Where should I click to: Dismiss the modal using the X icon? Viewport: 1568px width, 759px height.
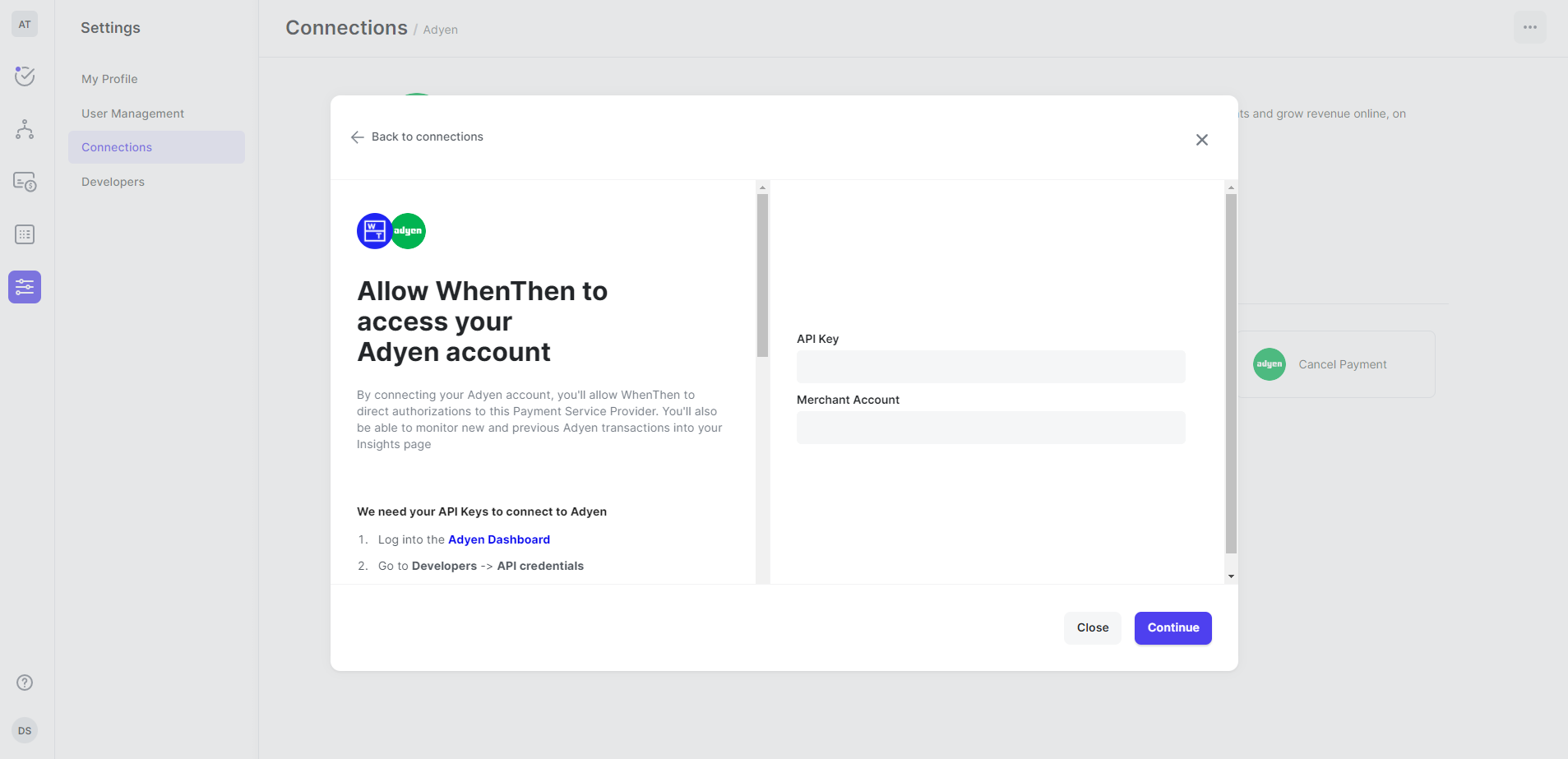pyautogui.click(x=1202, y=140)
